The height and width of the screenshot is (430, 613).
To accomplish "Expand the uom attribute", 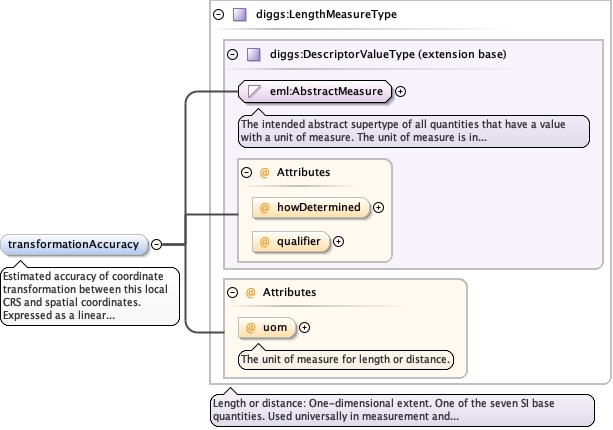I will [x=304, y=327].
